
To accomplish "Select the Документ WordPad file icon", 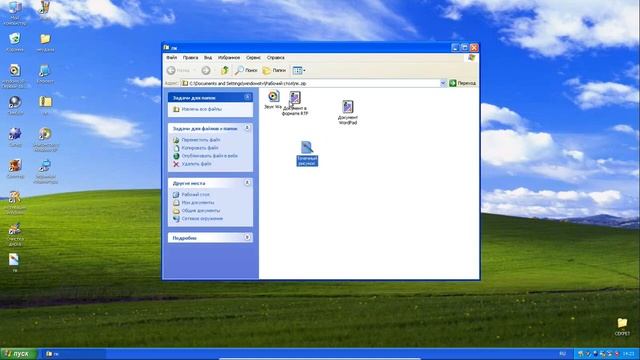I will pos(348,107).
